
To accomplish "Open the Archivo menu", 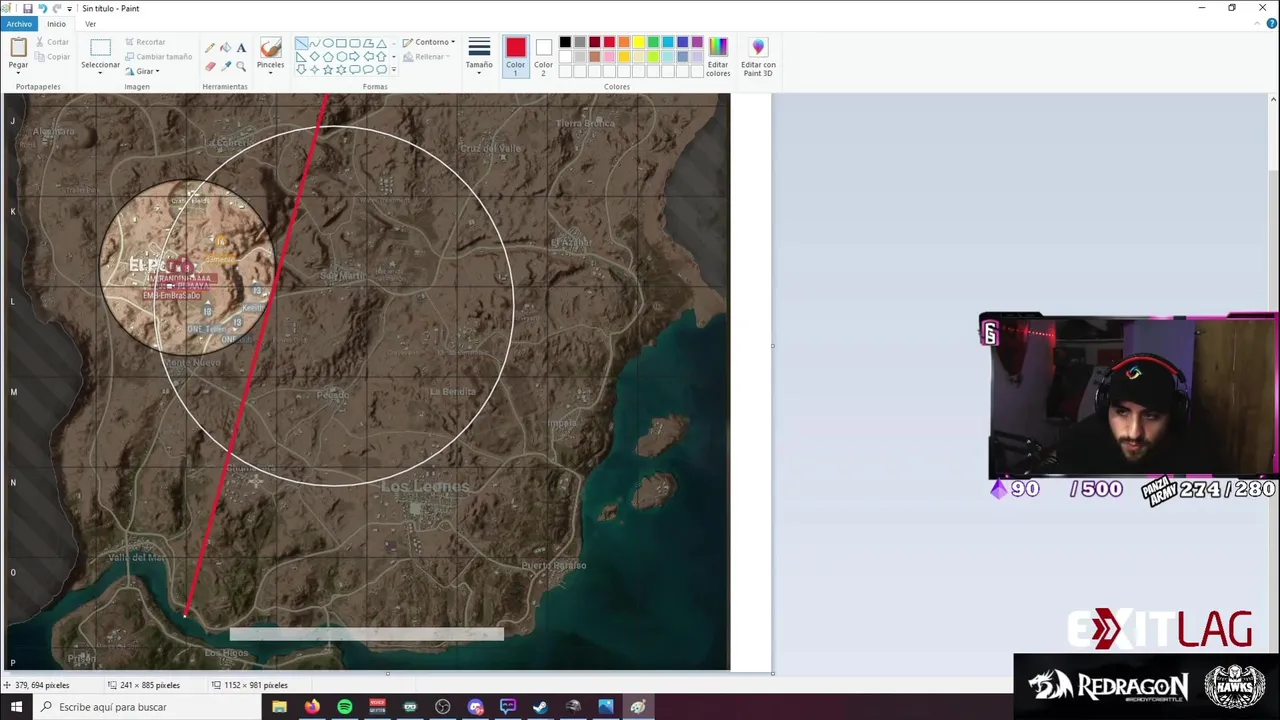I will [x=19, y=24].
